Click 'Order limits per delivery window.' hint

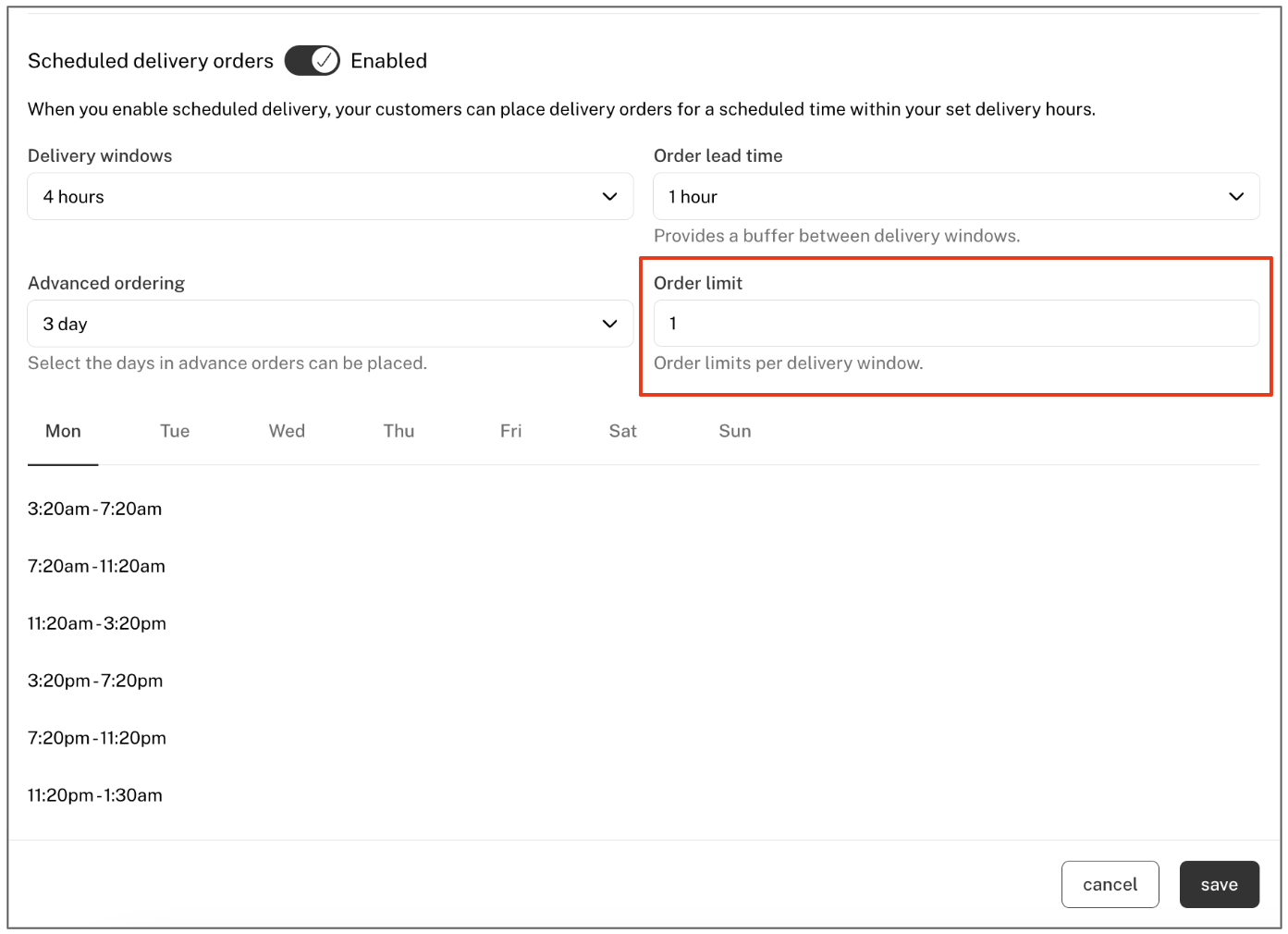[x=788, y=363]
